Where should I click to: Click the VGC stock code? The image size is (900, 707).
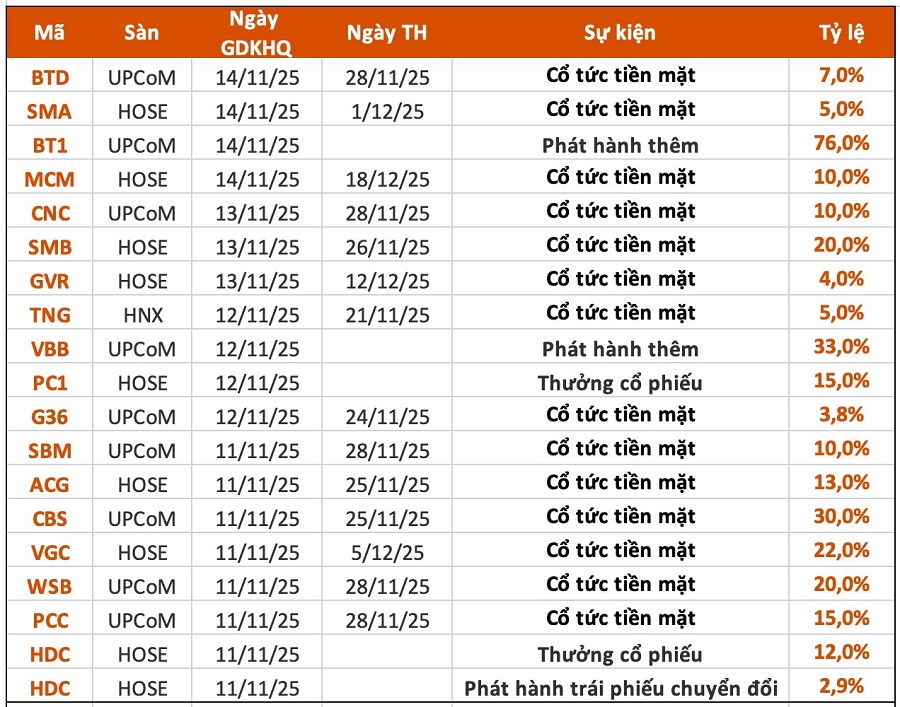(50, 552)
